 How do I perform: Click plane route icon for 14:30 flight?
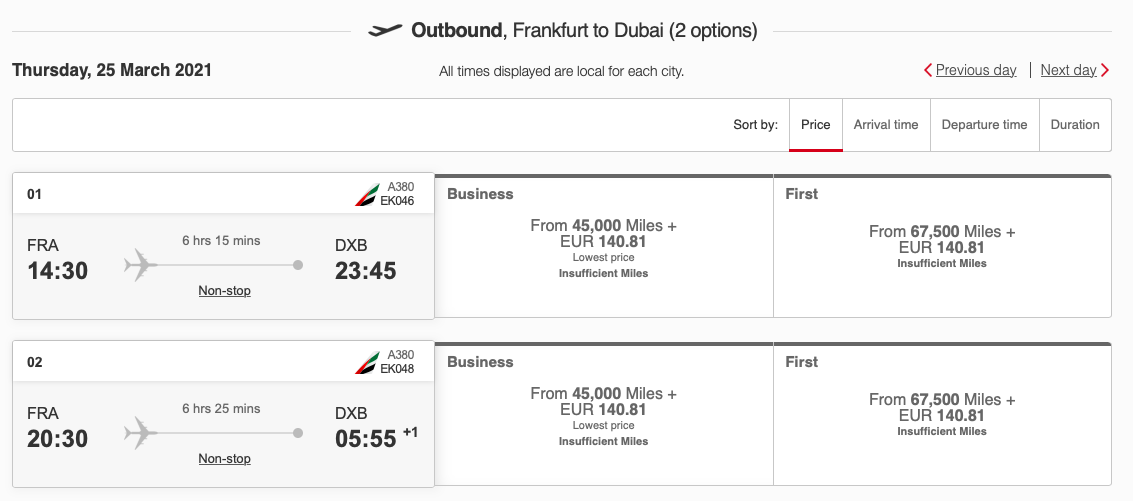(x=141, y=265)
